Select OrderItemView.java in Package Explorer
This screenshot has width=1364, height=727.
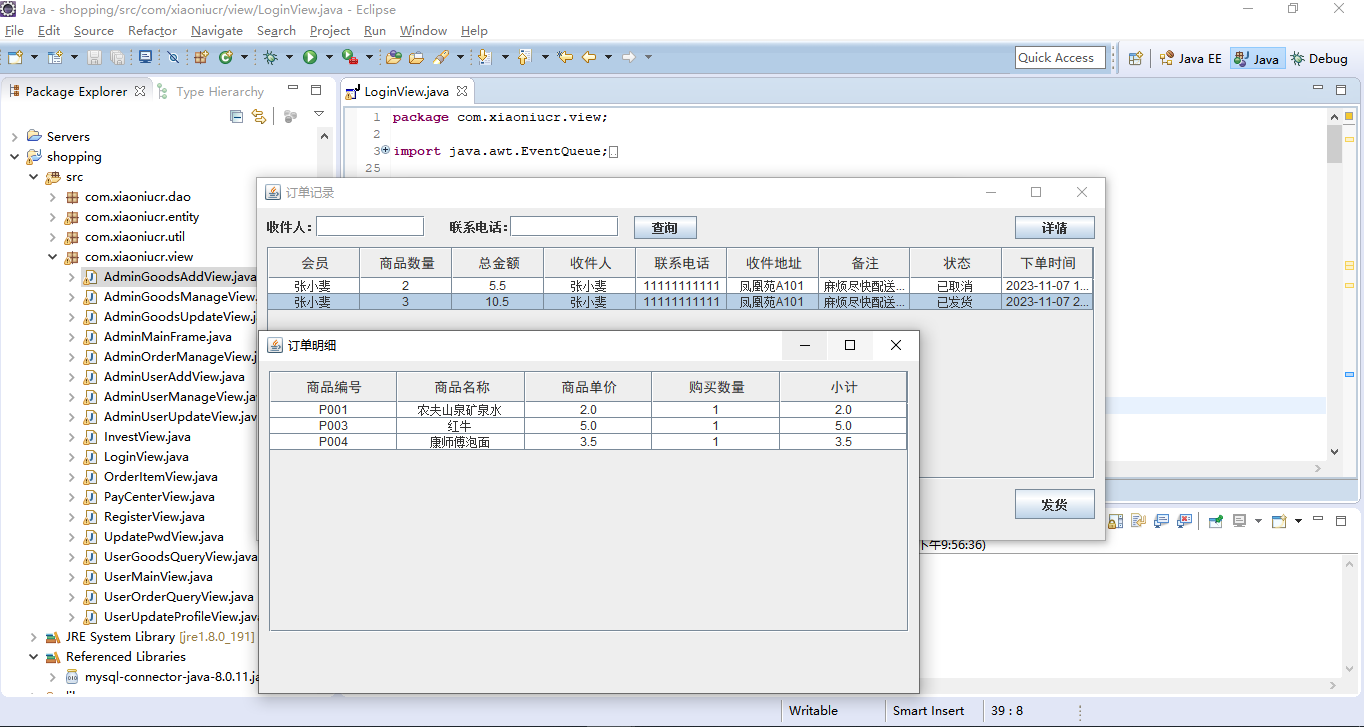click(x=160, y=477)
